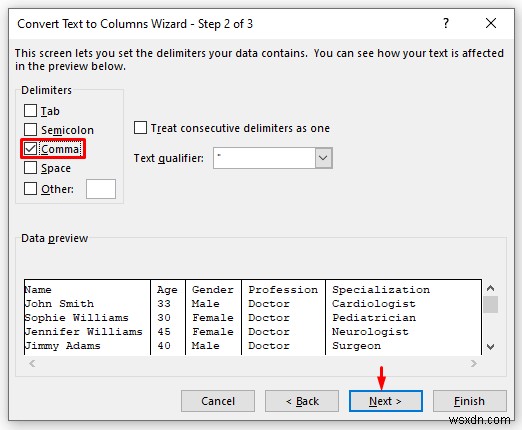
Task: Select the Age column header in preview
Action: tap(167, 290)
